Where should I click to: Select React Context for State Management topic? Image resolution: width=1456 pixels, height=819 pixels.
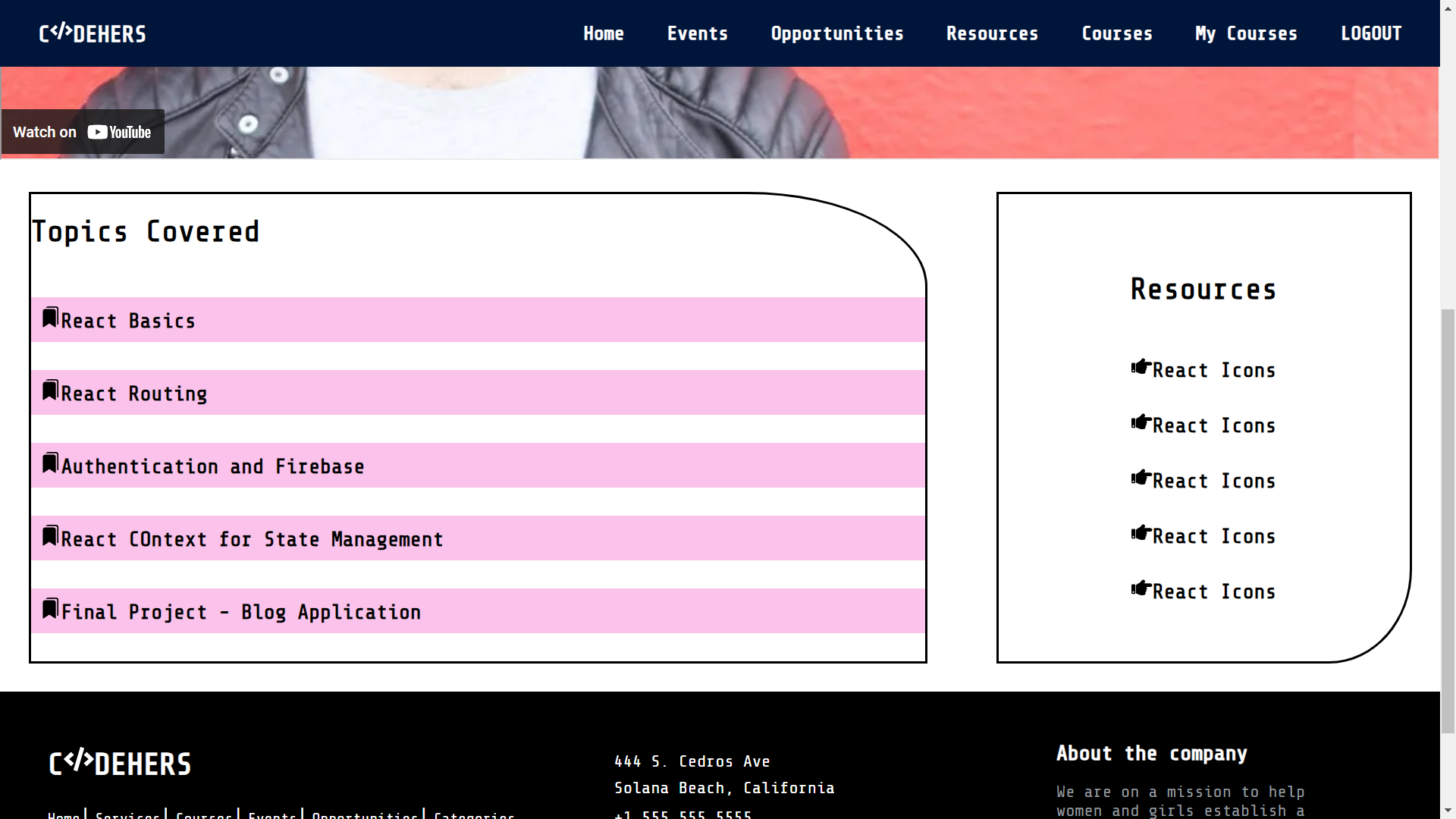click(252, 539)
